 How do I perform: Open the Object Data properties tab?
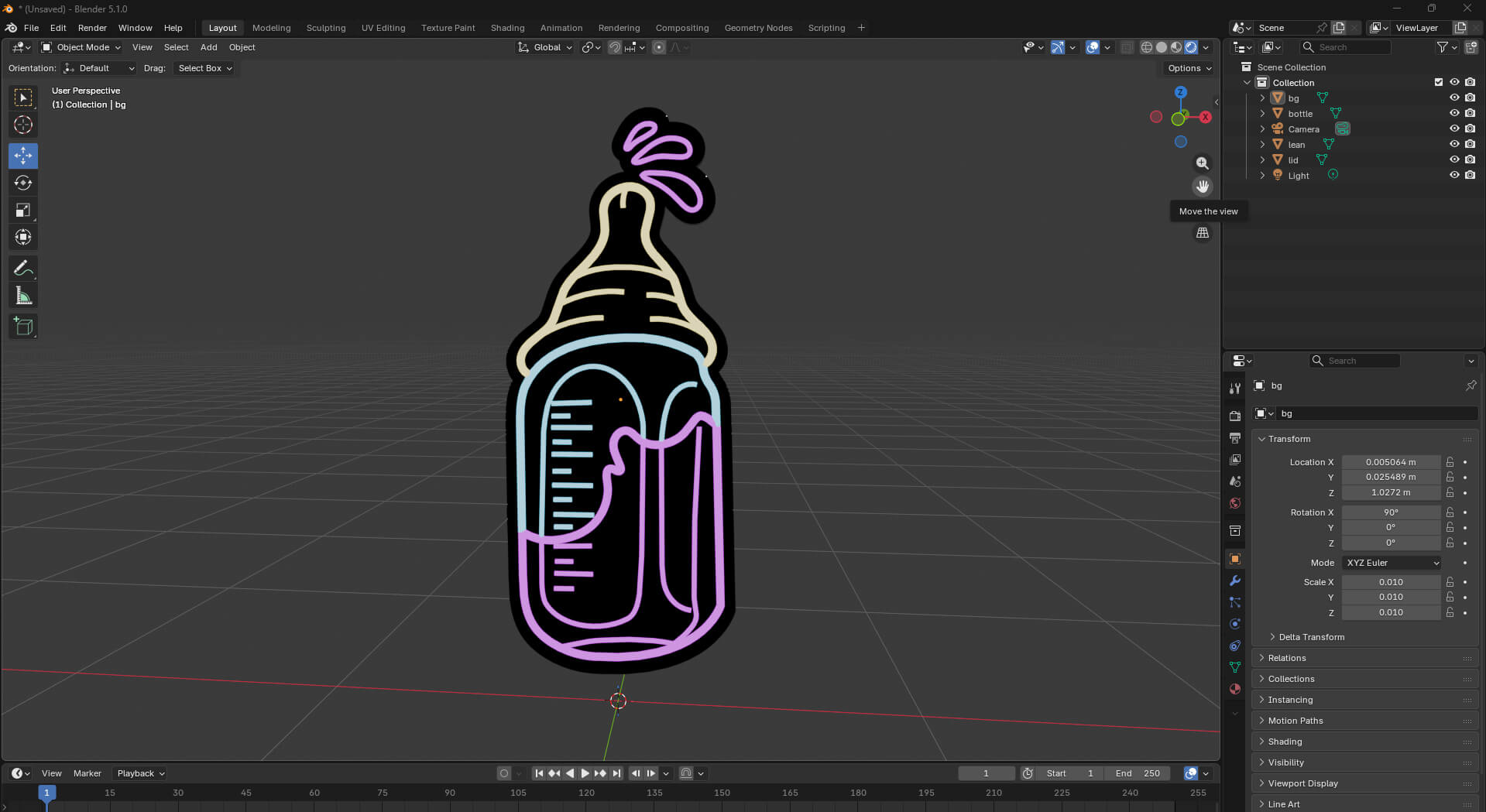point(1235,667)
